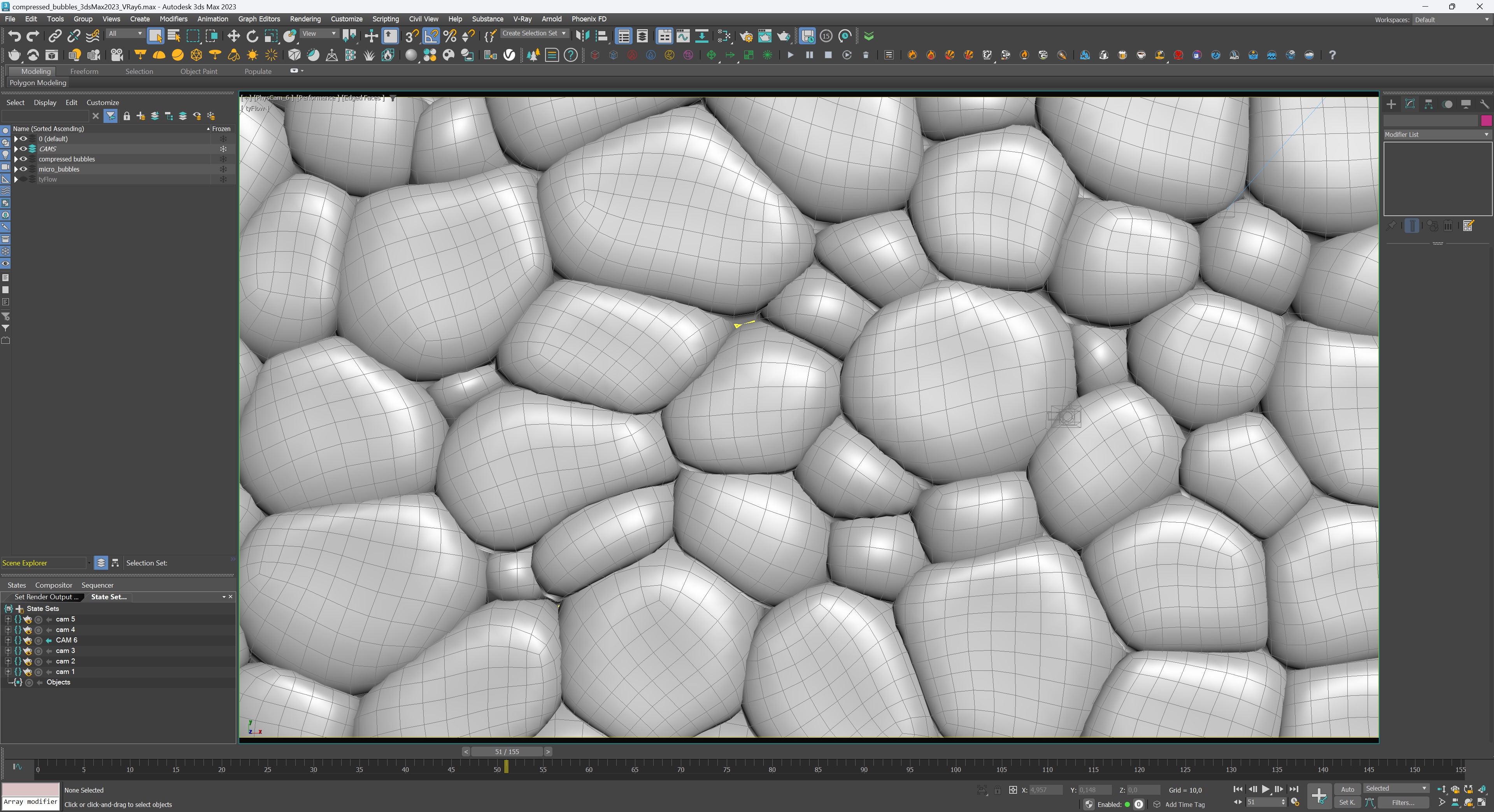Screen dimensions: 1494x812
Task: Choose the Select and Move tool
Action: tap(233, 37)
